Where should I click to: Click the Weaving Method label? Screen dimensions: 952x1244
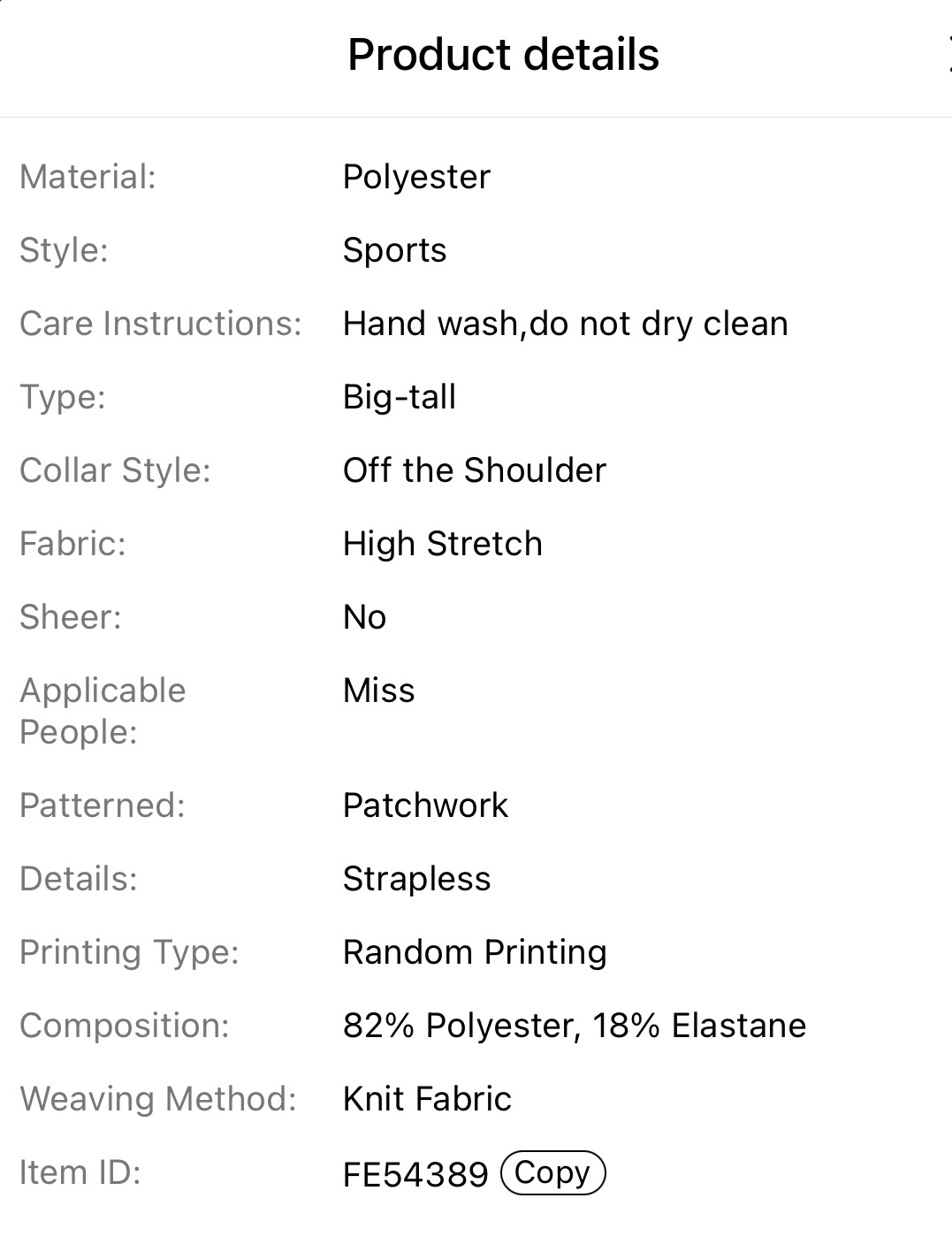point(158,1099)
